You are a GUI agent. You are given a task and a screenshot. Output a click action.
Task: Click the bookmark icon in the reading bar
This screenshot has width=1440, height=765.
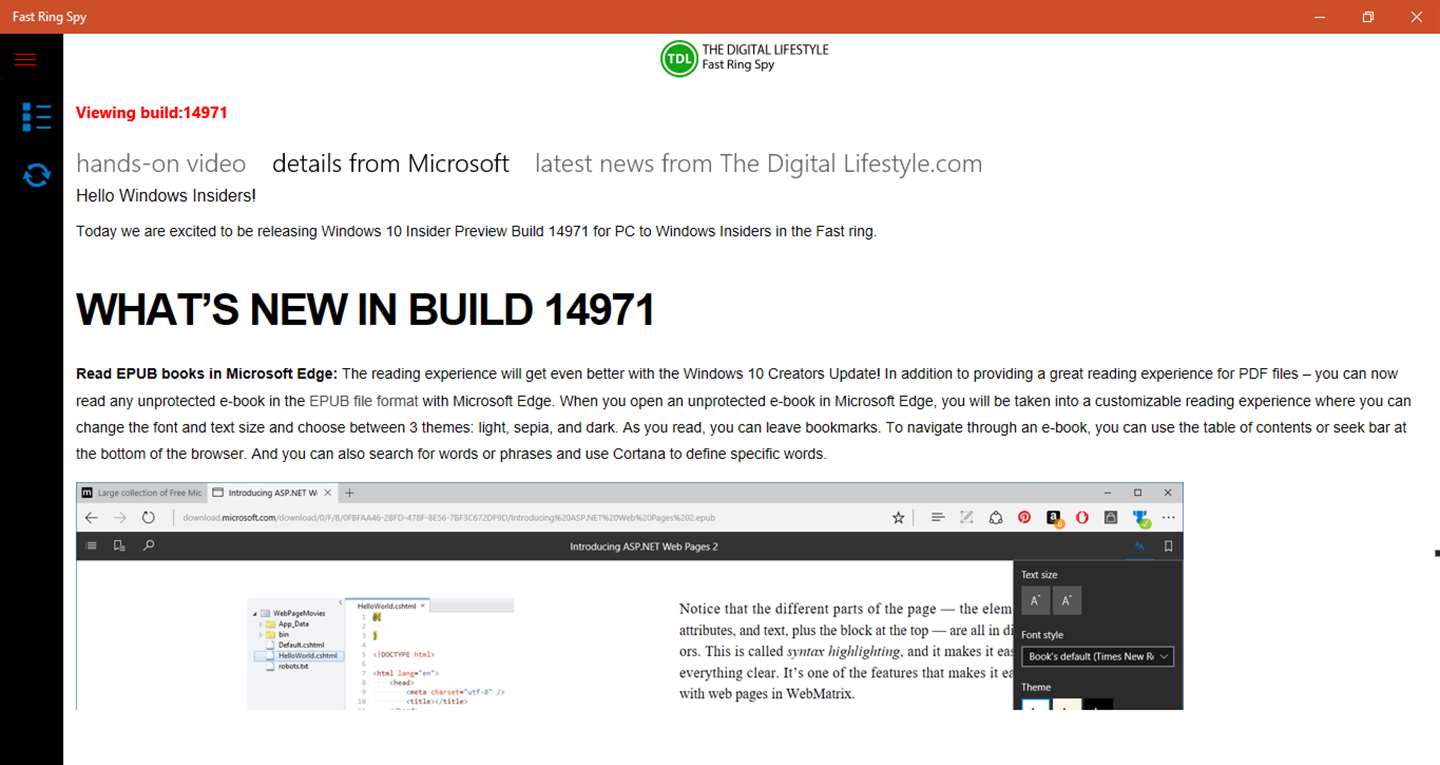pyautogui.click(x=1168, y=546)
